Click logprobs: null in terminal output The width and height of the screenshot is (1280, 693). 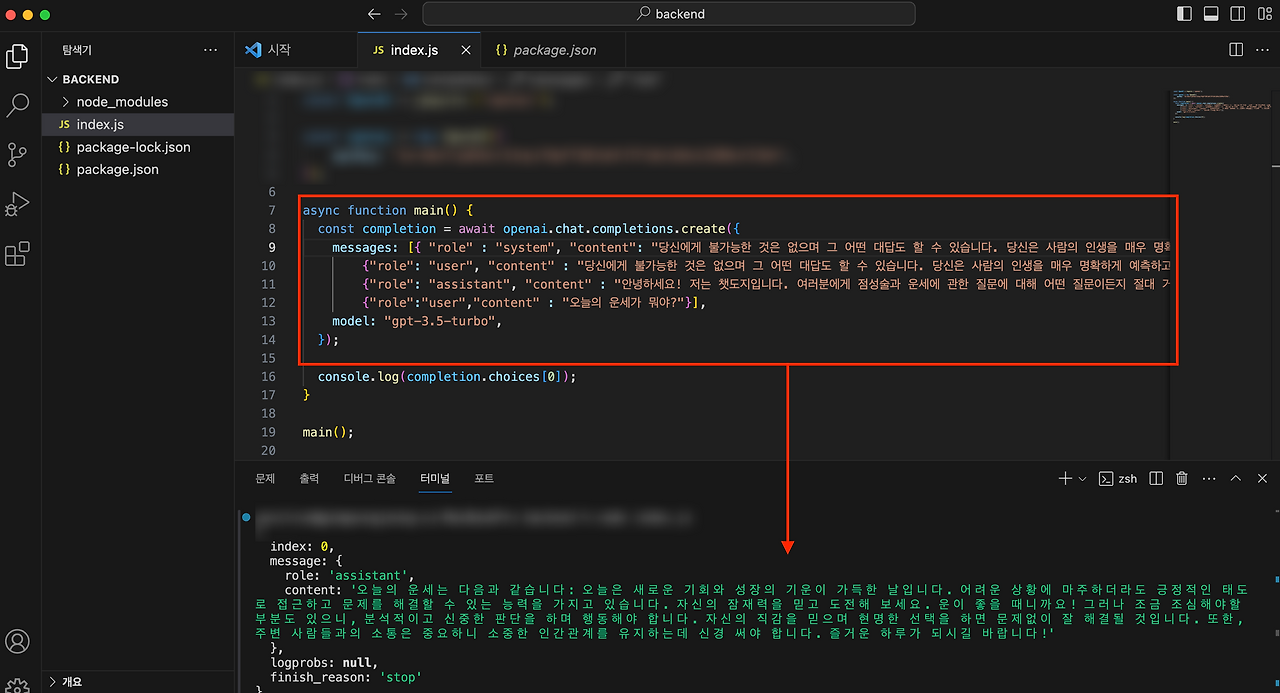pyautogui.click(x=324, y=662)
